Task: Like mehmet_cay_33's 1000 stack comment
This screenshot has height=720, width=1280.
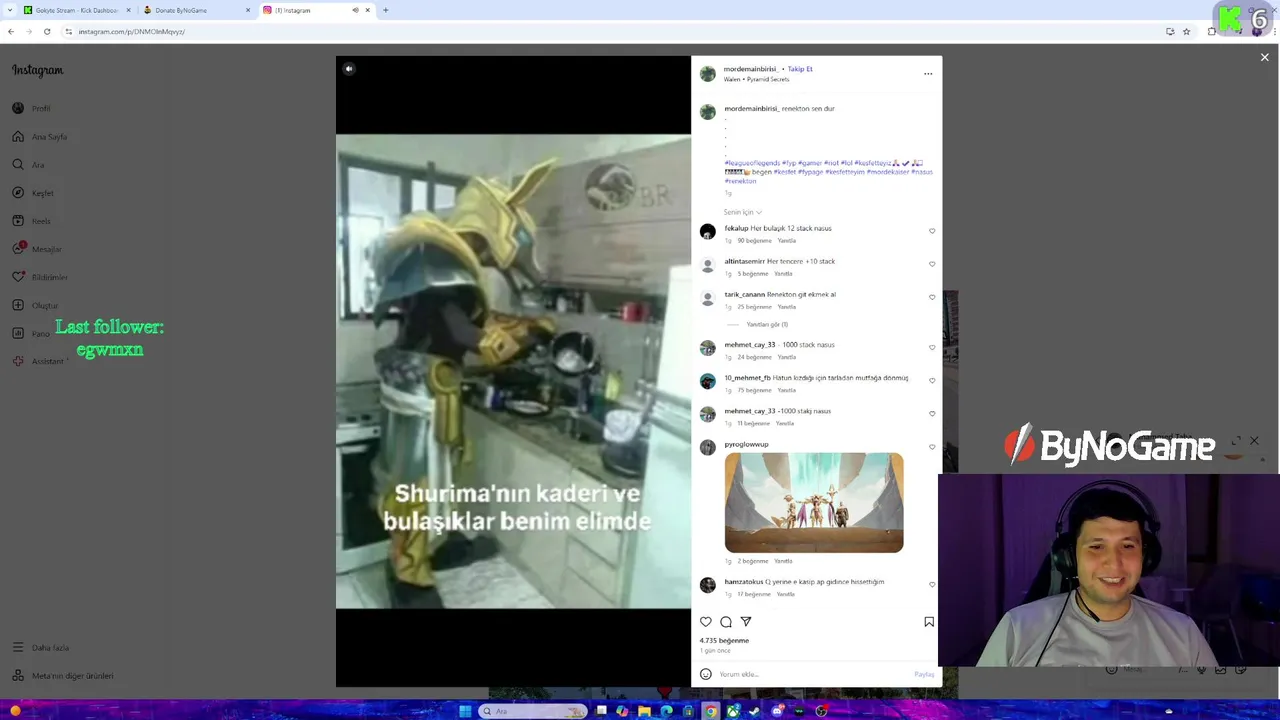Action: click(932, 347)
